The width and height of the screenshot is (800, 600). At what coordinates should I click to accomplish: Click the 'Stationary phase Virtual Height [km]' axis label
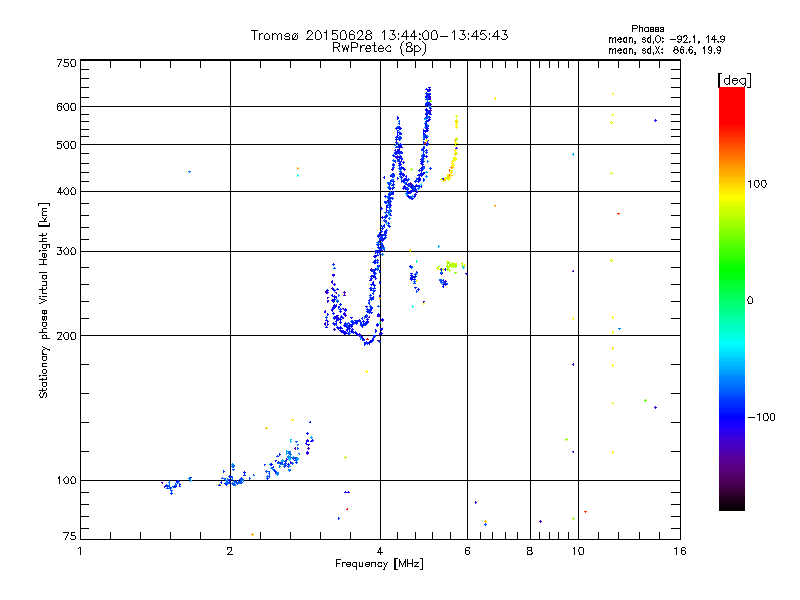(x=43, y=301)
